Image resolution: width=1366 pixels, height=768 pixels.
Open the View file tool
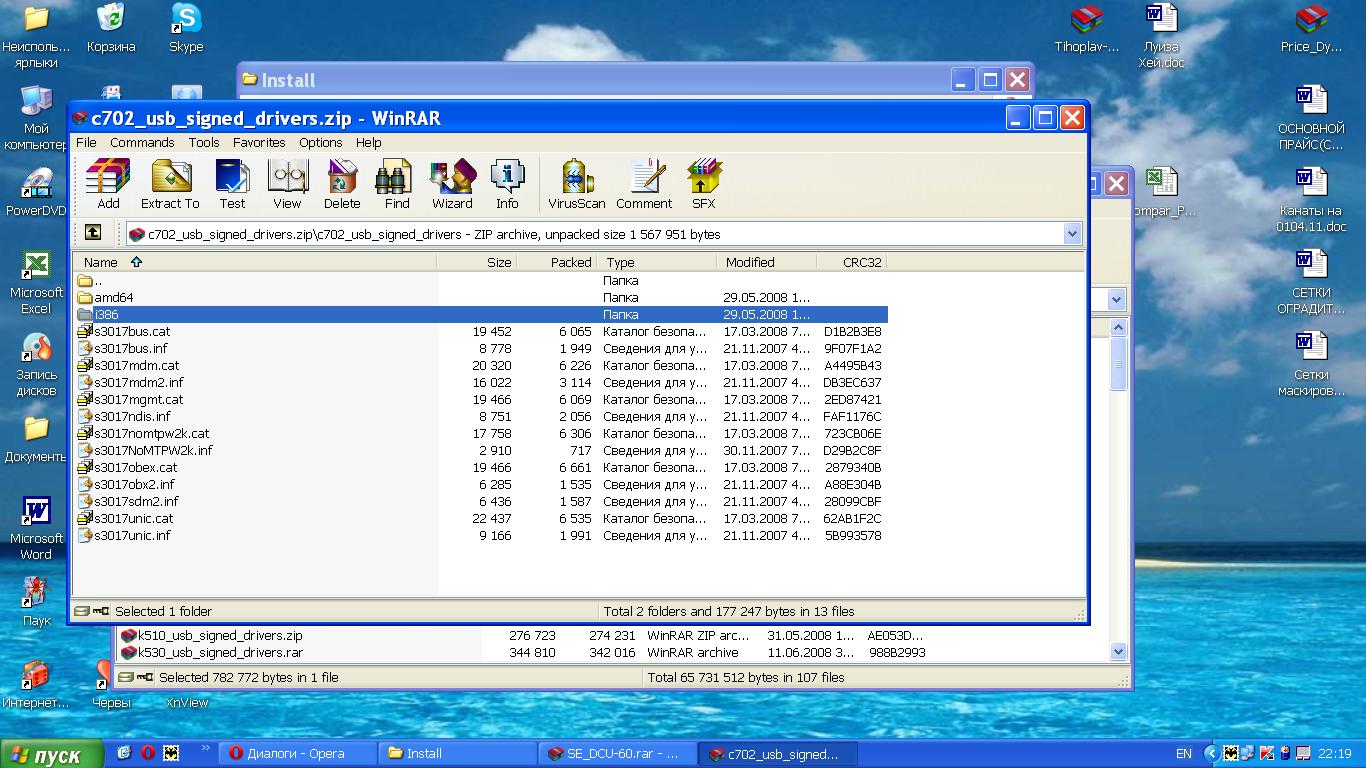(x=287, y=184)
